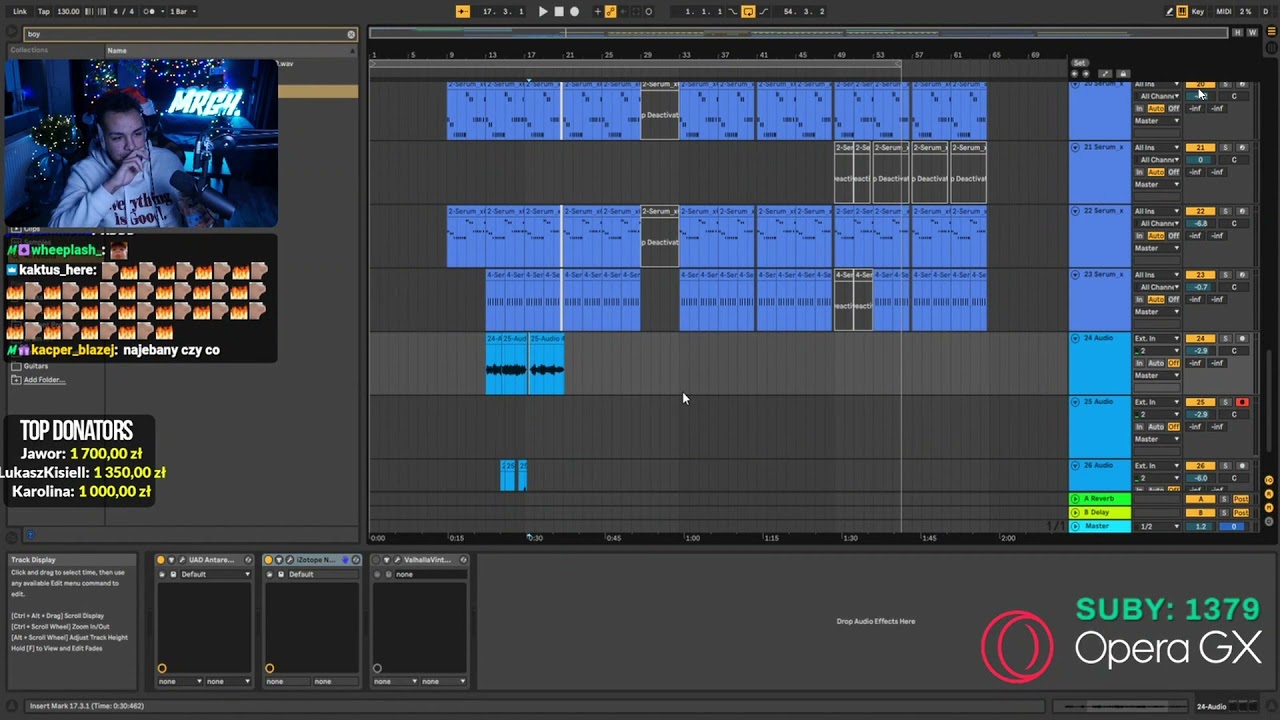Set track 21 monitoring to In

[1139, 172]
